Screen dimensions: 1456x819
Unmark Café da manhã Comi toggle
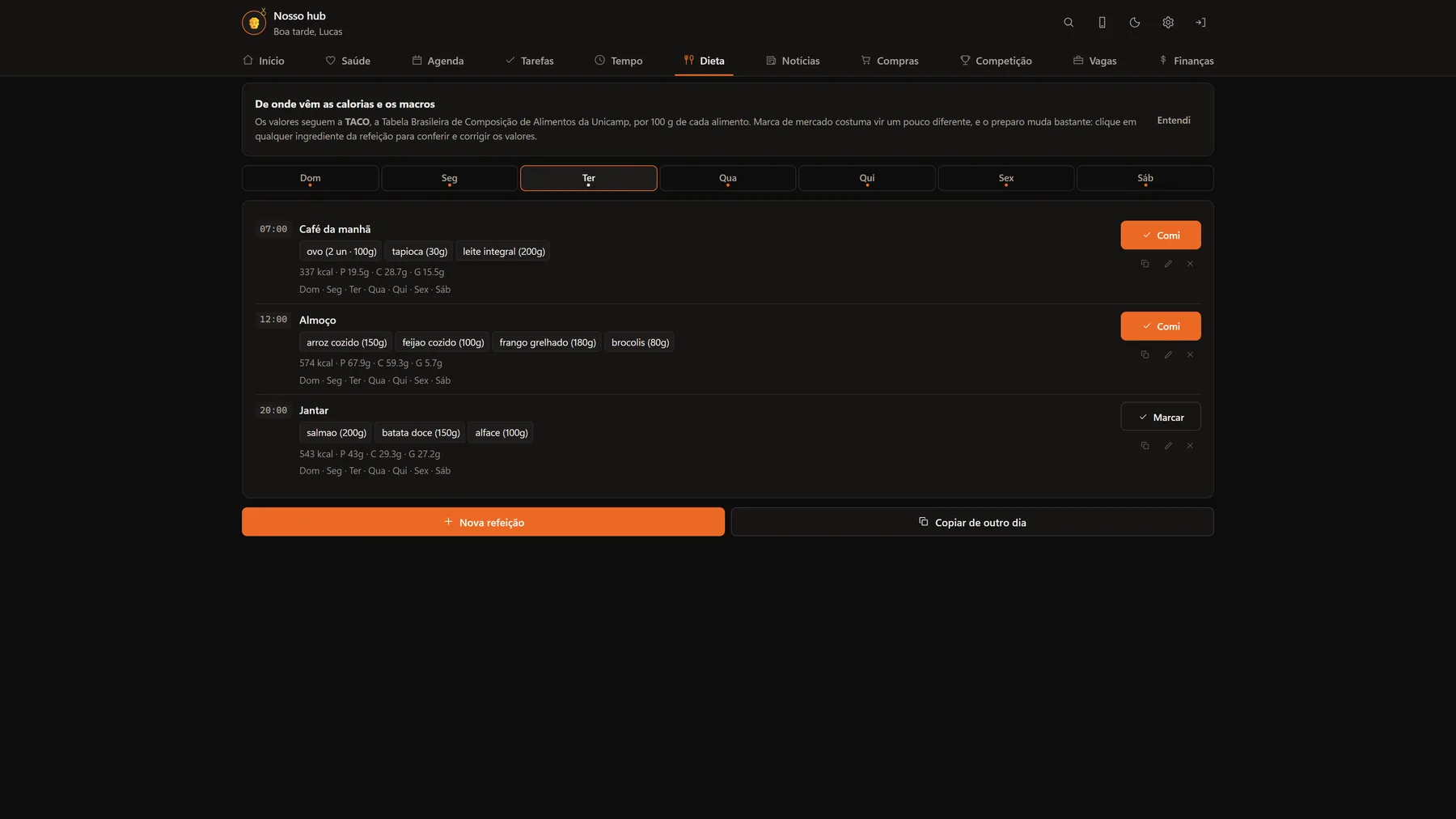pyautogui.click(x=1161, y=236)
